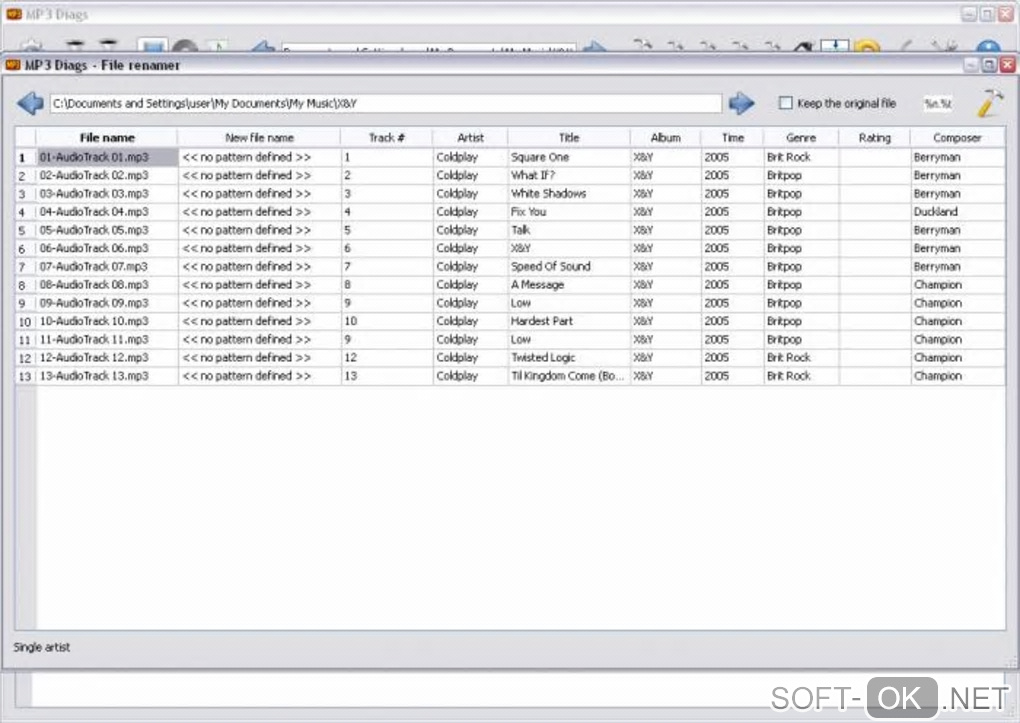Click the Composer column header
The image size is (1020, 723).
(957, 137)
